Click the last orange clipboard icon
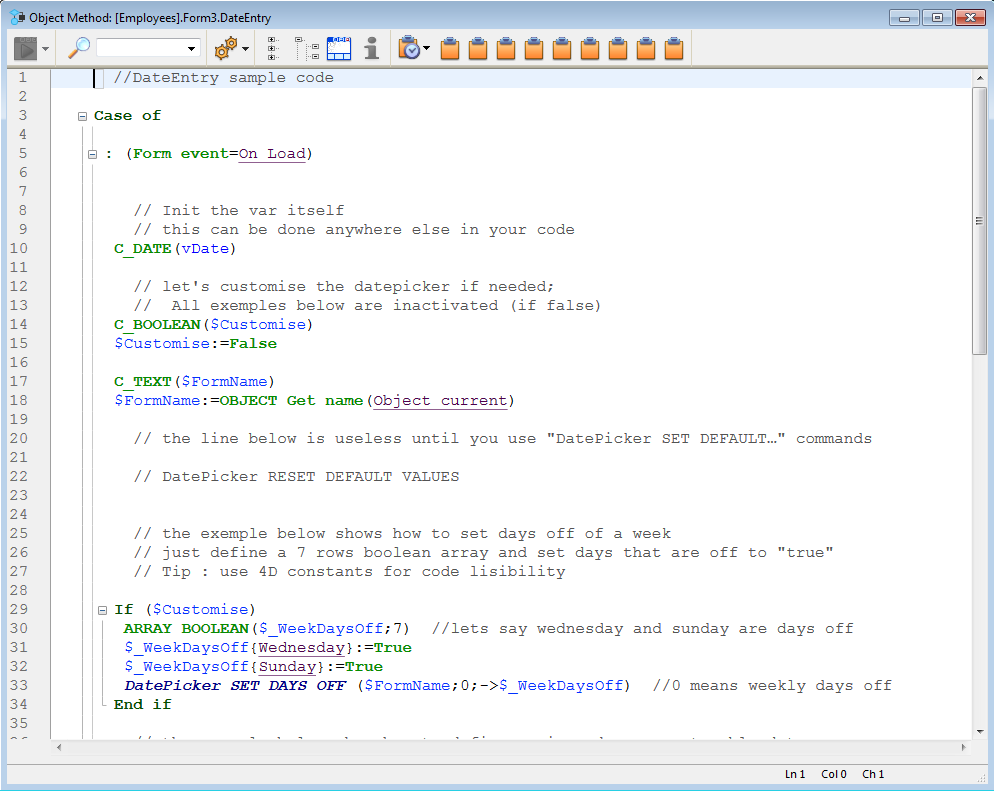994x791 pixels. pos(674,48)
